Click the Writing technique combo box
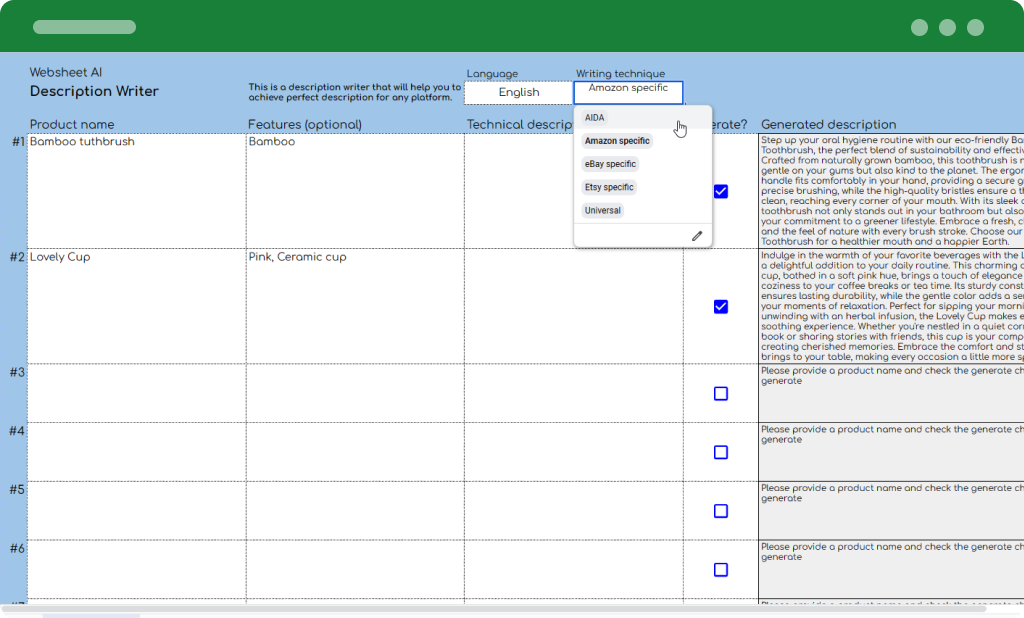Screen dimensions: 1024x618 628,92
